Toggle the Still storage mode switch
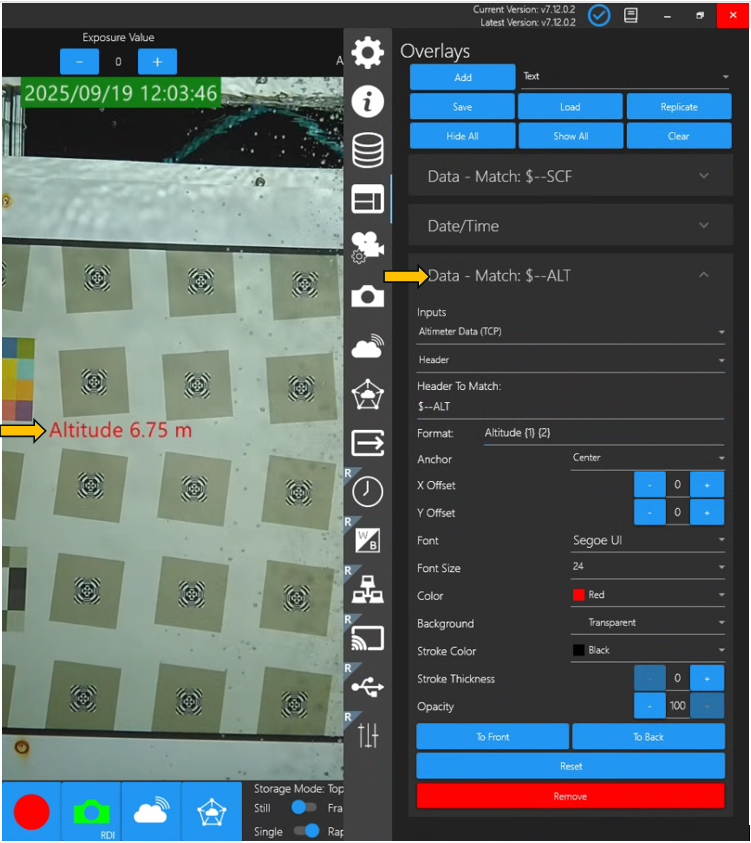751x843 pixels. tap(303, 808)
